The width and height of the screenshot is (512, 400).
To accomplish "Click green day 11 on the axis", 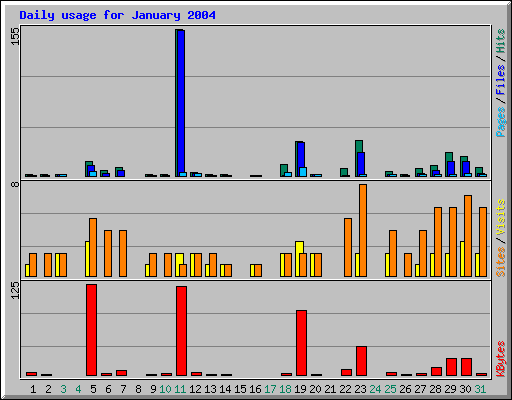I will coord(180,389).
